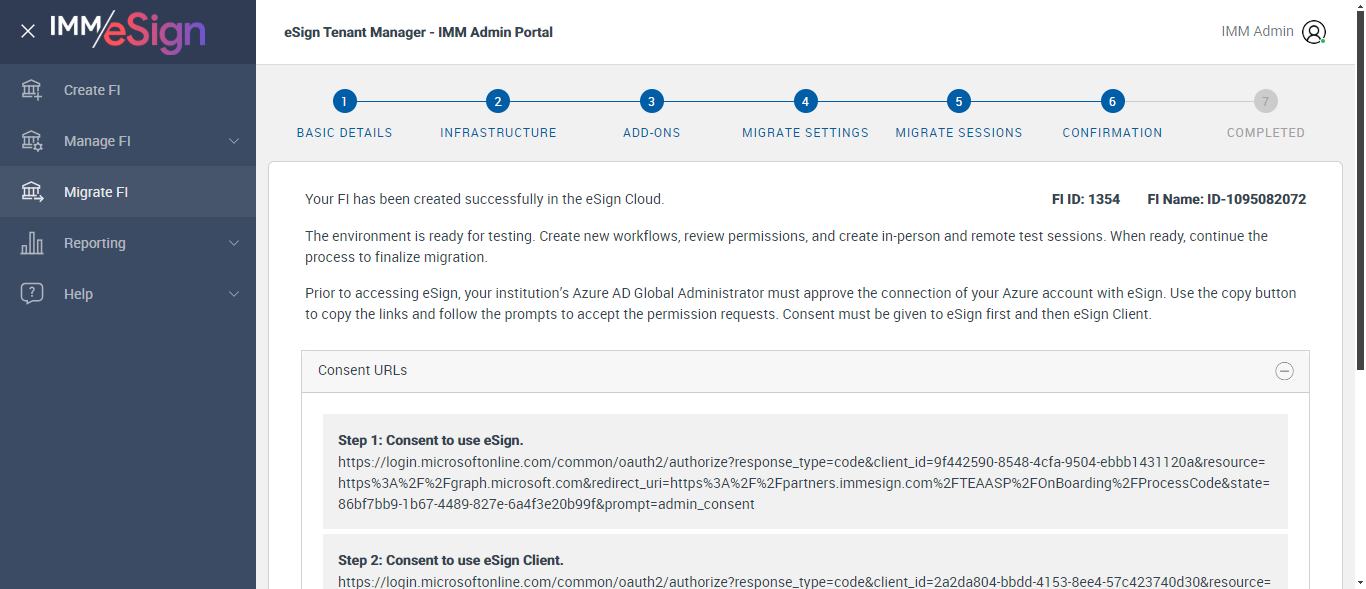The width and height of the screenshot is (1366, 589).
Task: Go to step 1 circle
Action: point(344,101)
